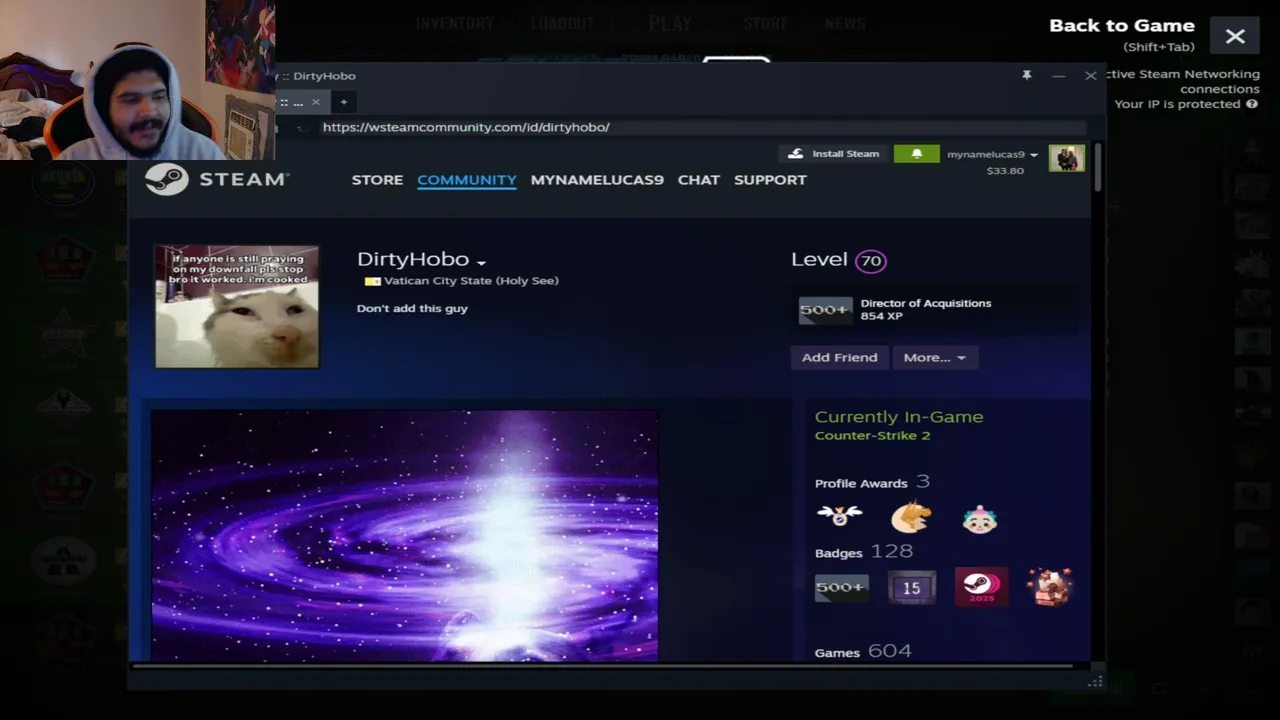1280x720 pixels.
Task: Open the Director of Acquisitions featured badge icon
Action: (x=825, y=310)
